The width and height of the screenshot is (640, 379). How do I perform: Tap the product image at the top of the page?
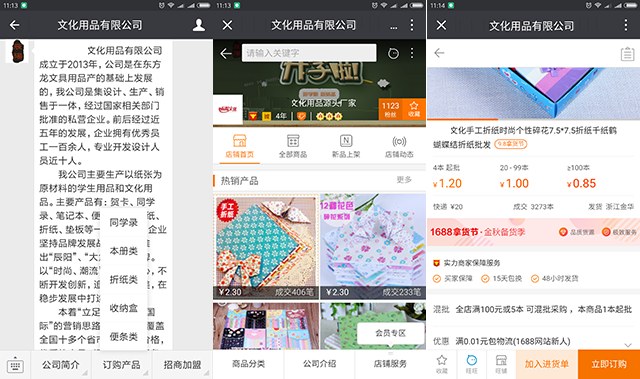click(533, 93)
